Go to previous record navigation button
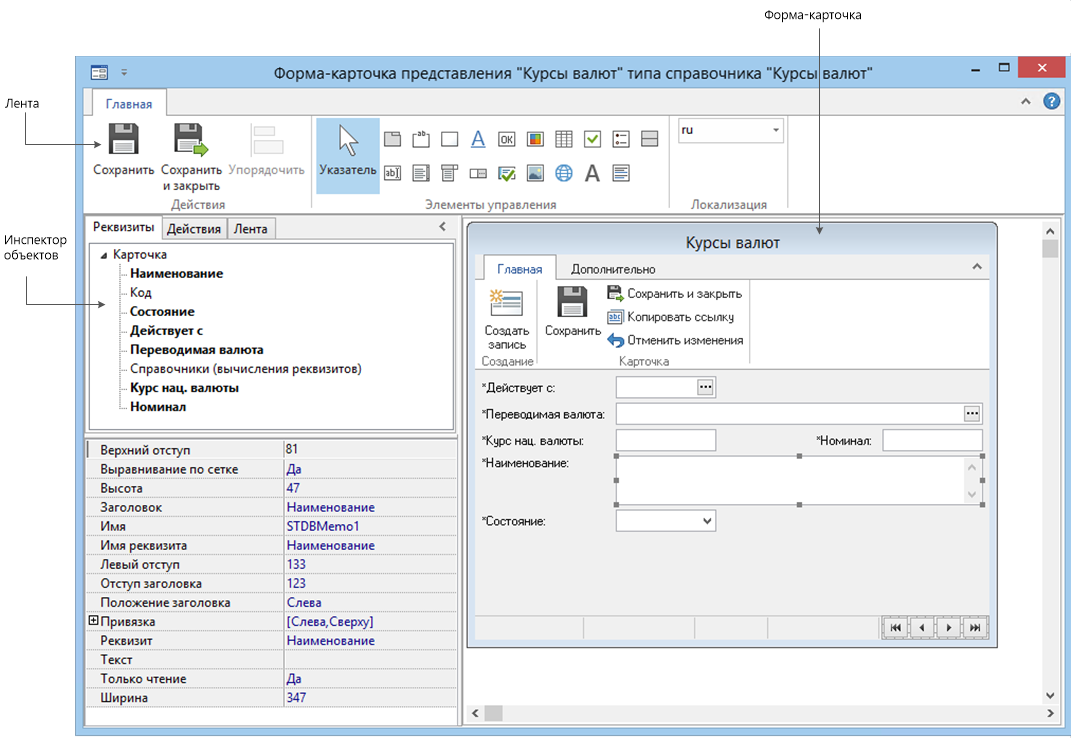 (x=922, y=627)
